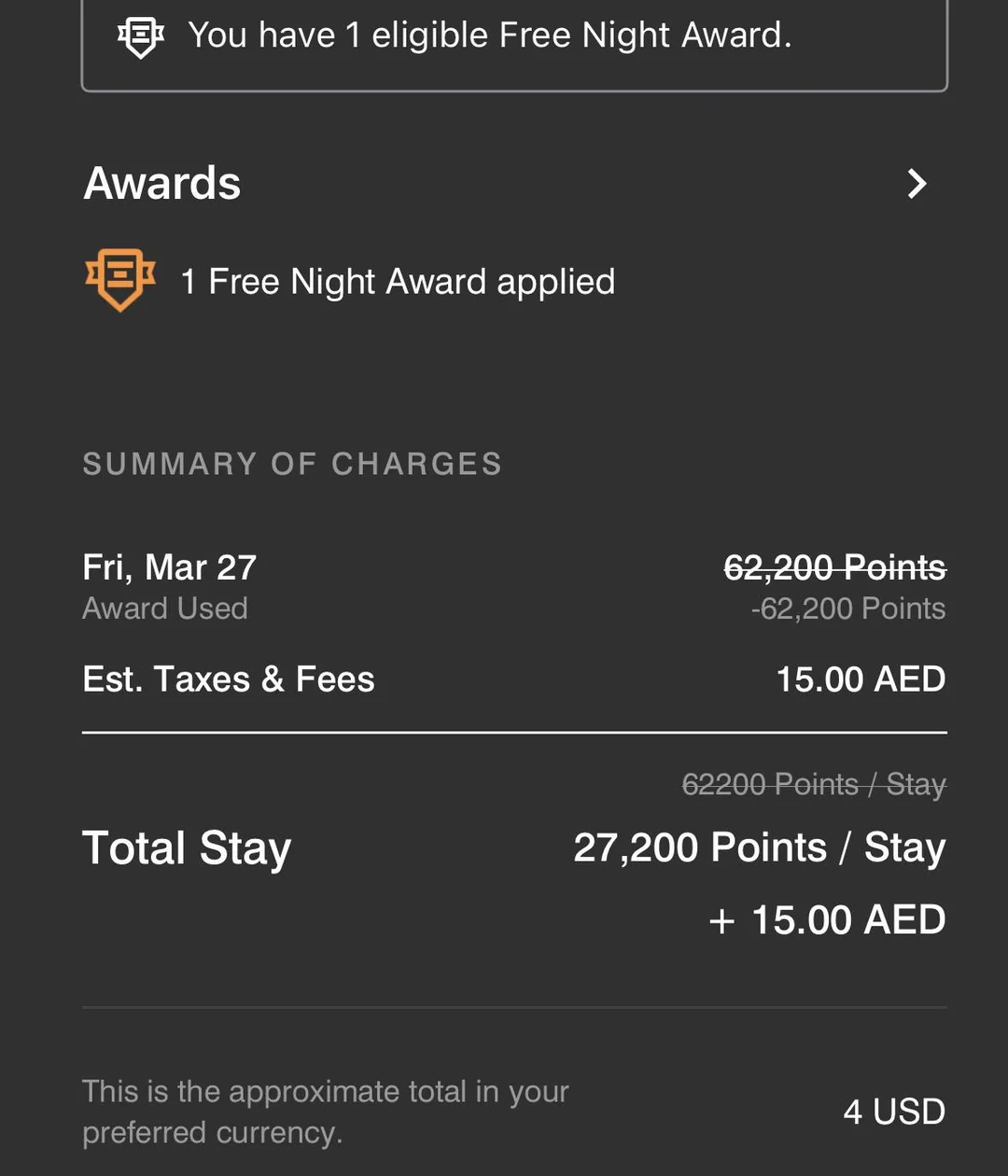Viewport: 1008px width, 1176px height.
Task: Select the Fri, Mar 27 date row
Action: [169, 567]
